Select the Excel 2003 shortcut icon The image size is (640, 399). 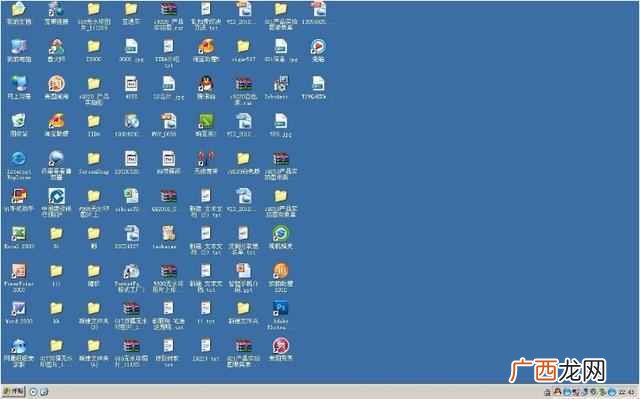click(x=19, y=233)
